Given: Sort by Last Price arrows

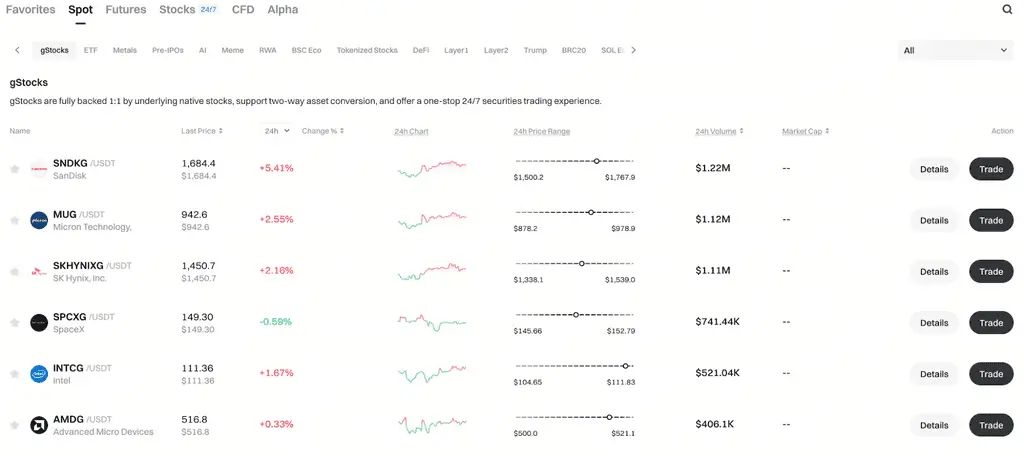Looking at the screenshot, I should [x=221, y=131].
